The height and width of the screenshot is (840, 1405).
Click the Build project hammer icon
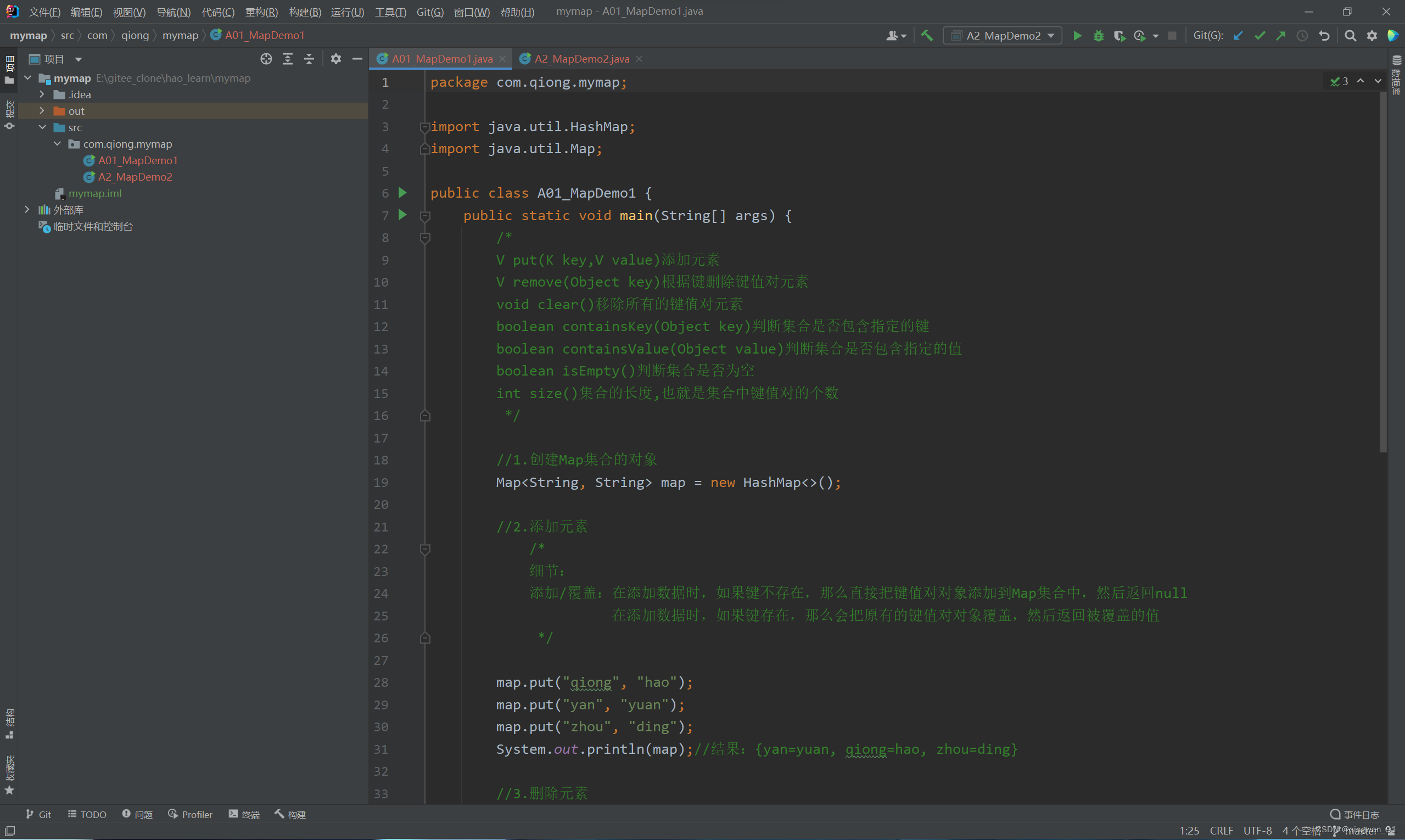click(927, 36)
